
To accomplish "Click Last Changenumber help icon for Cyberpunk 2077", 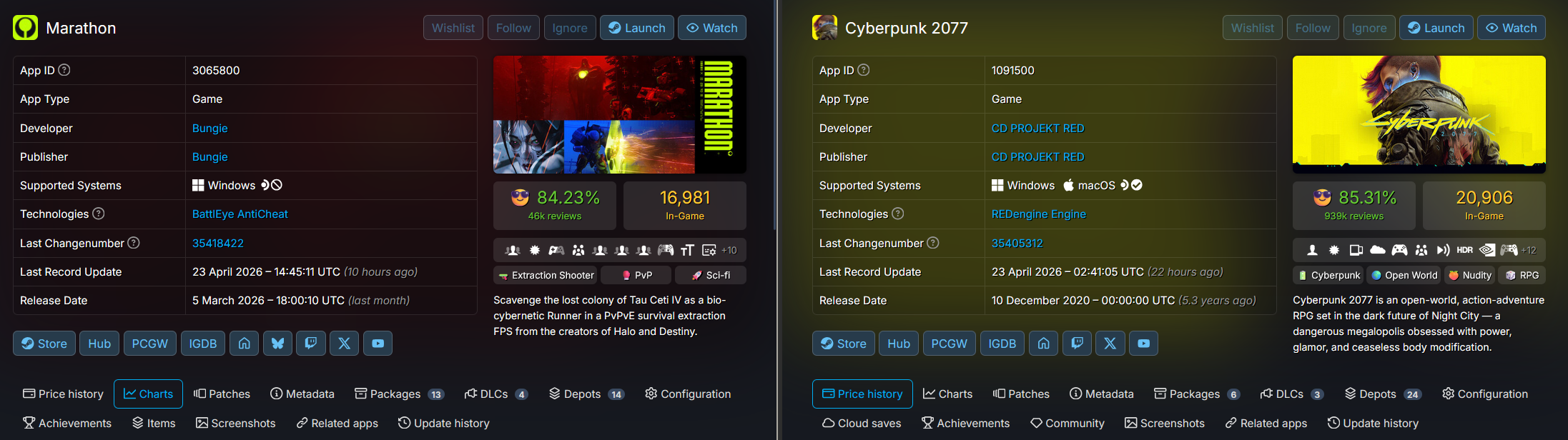I will [933, 243].
